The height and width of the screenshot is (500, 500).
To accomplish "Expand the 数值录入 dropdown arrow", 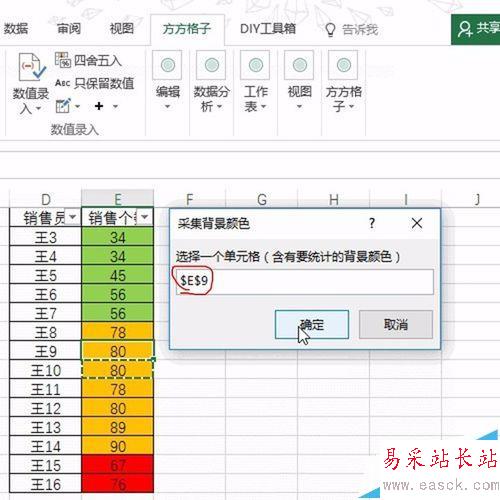I will tap(38, 109).
